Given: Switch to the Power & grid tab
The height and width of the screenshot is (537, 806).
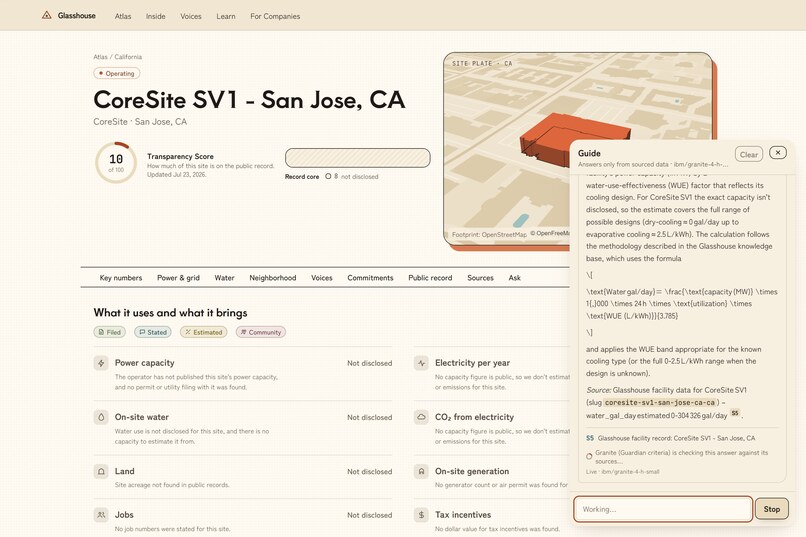Looking at the screenshot, I should pyautogui.click(x=178, y=277).
